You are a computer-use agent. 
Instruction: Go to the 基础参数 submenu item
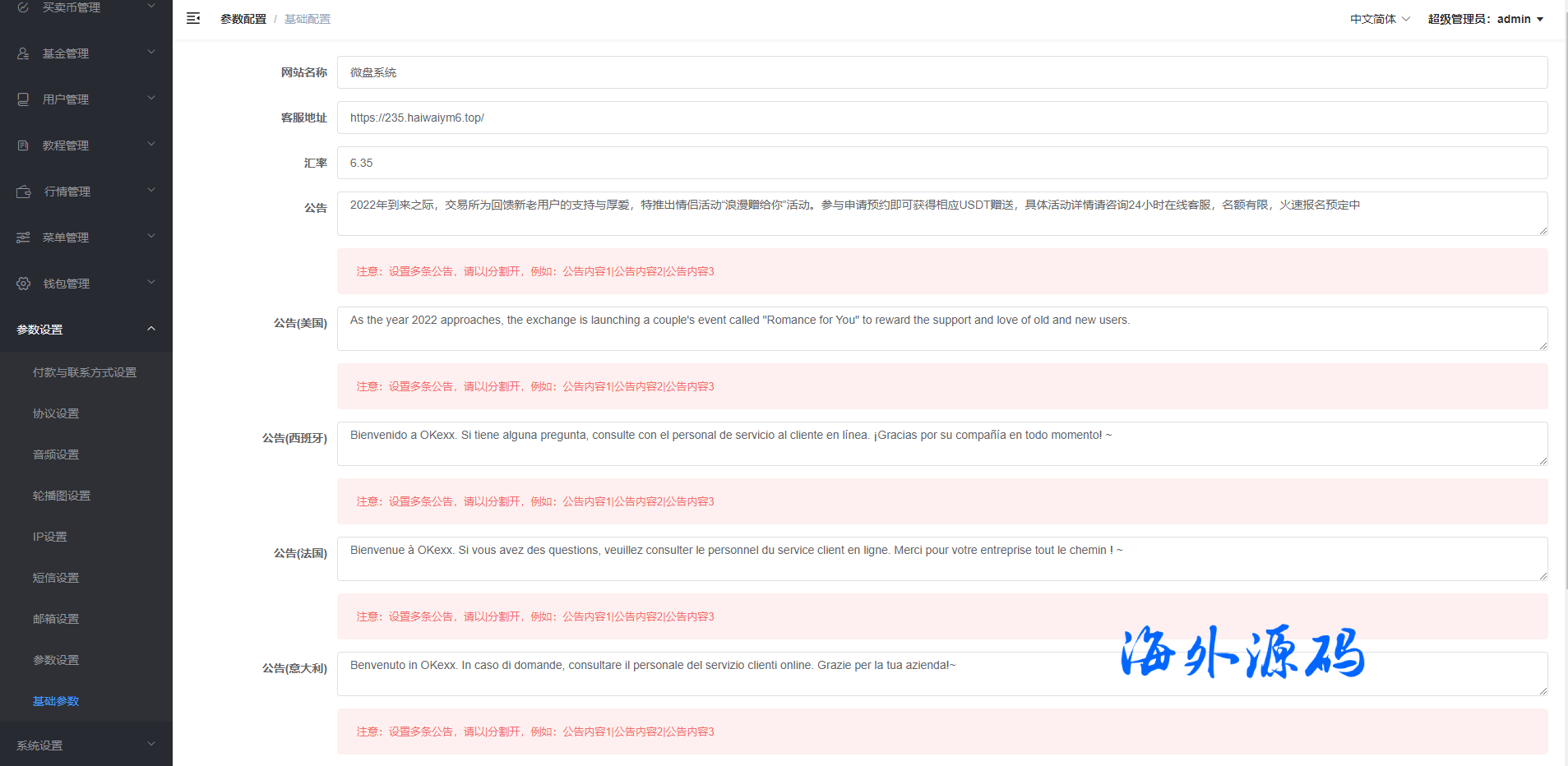(x=56, y=701)
